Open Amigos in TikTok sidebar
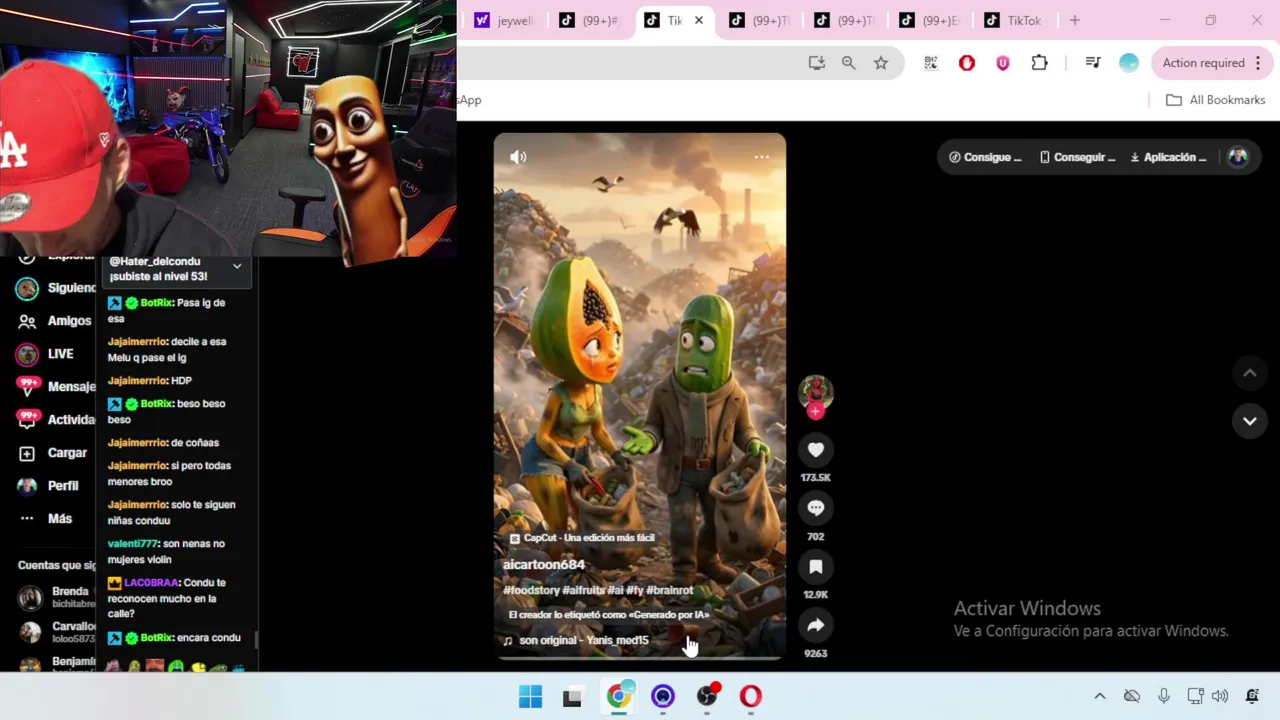This screenshot has width=1280, height=720. 56,321
